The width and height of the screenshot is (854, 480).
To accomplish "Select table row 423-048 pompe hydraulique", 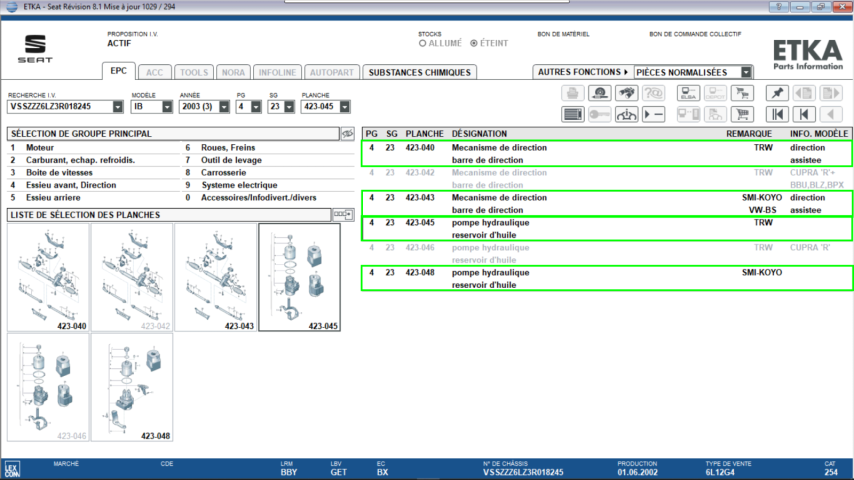I will (x=607, y=278).
